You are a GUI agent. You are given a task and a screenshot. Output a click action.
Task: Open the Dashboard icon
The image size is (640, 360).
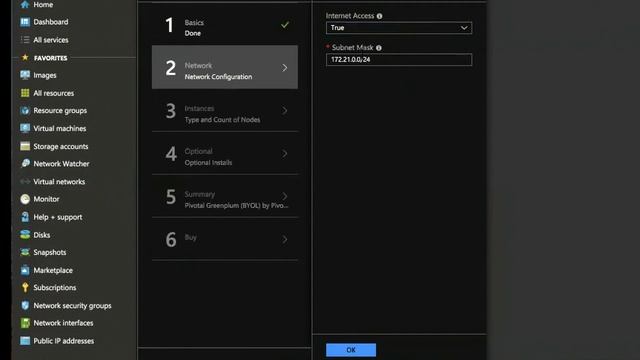tap(25, 22)
